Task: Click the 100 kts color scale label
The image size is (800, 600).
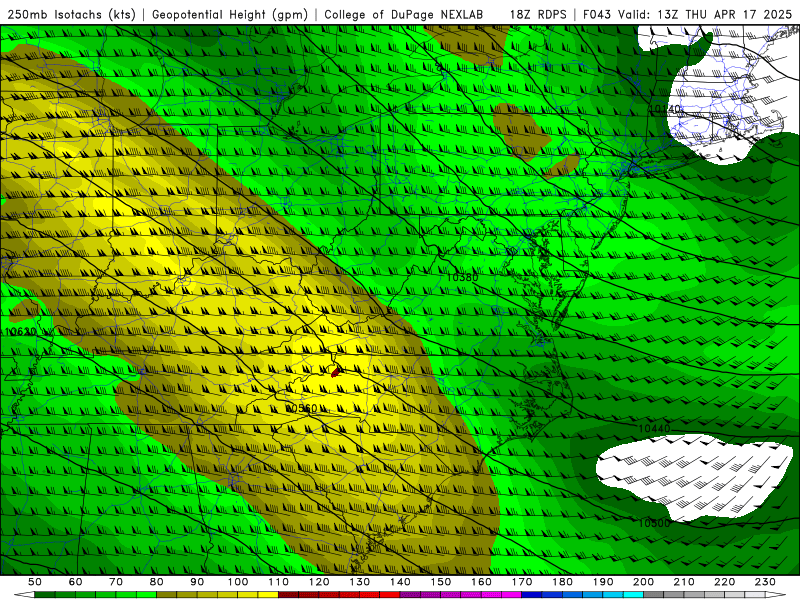Action: click(238, 582)
